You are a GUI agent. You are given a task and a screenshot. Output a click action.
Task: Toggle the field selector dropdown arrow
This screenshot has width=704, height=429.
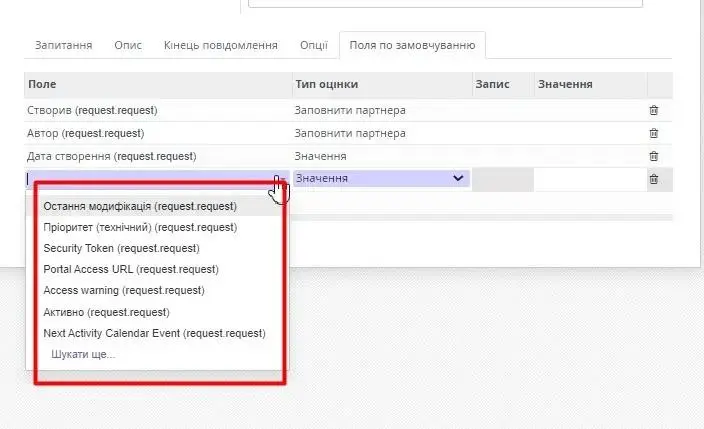[x=282, y=179]
